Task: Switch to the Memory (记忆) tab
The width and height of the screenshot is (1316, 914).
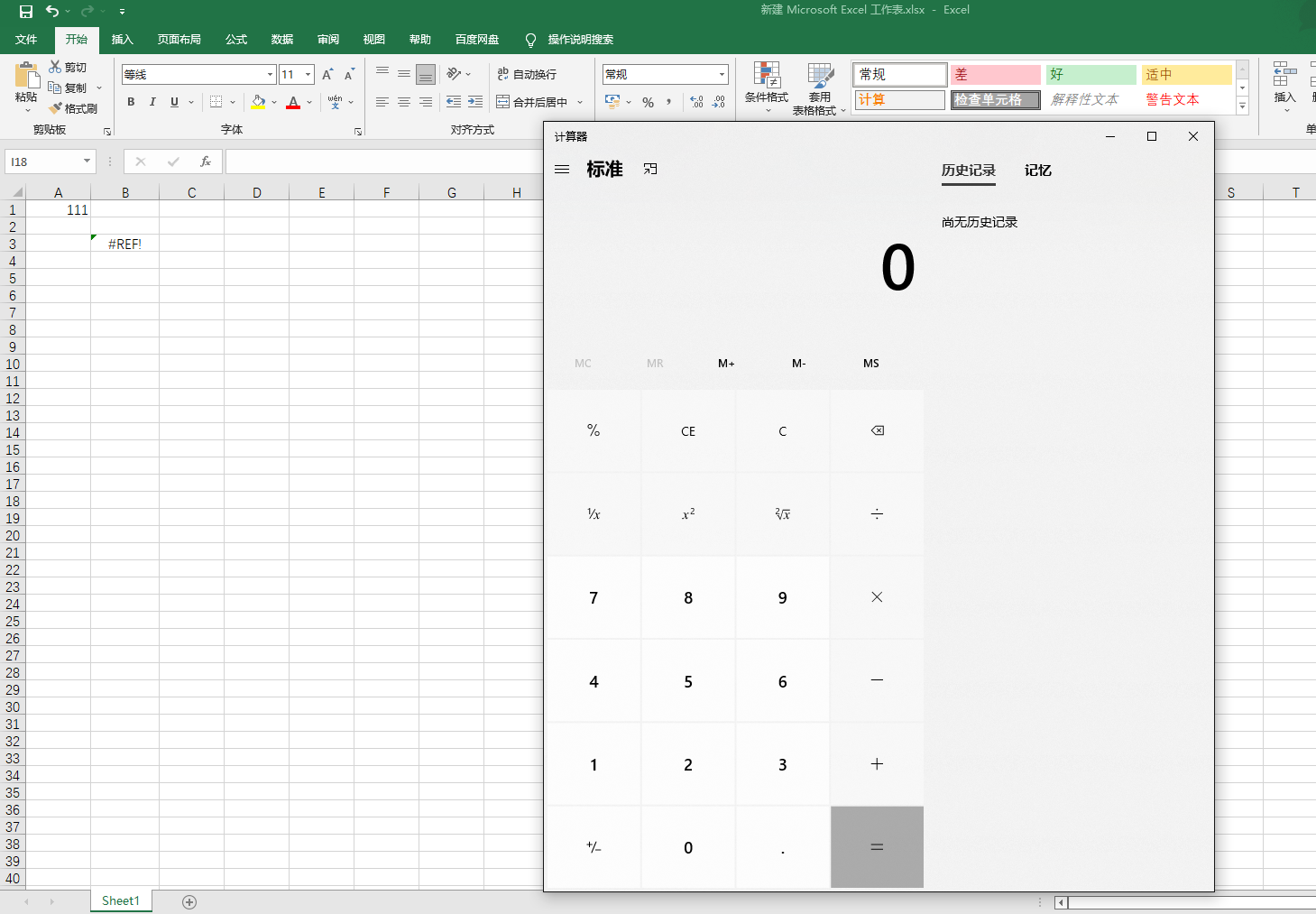Action: coord(1037,171)
